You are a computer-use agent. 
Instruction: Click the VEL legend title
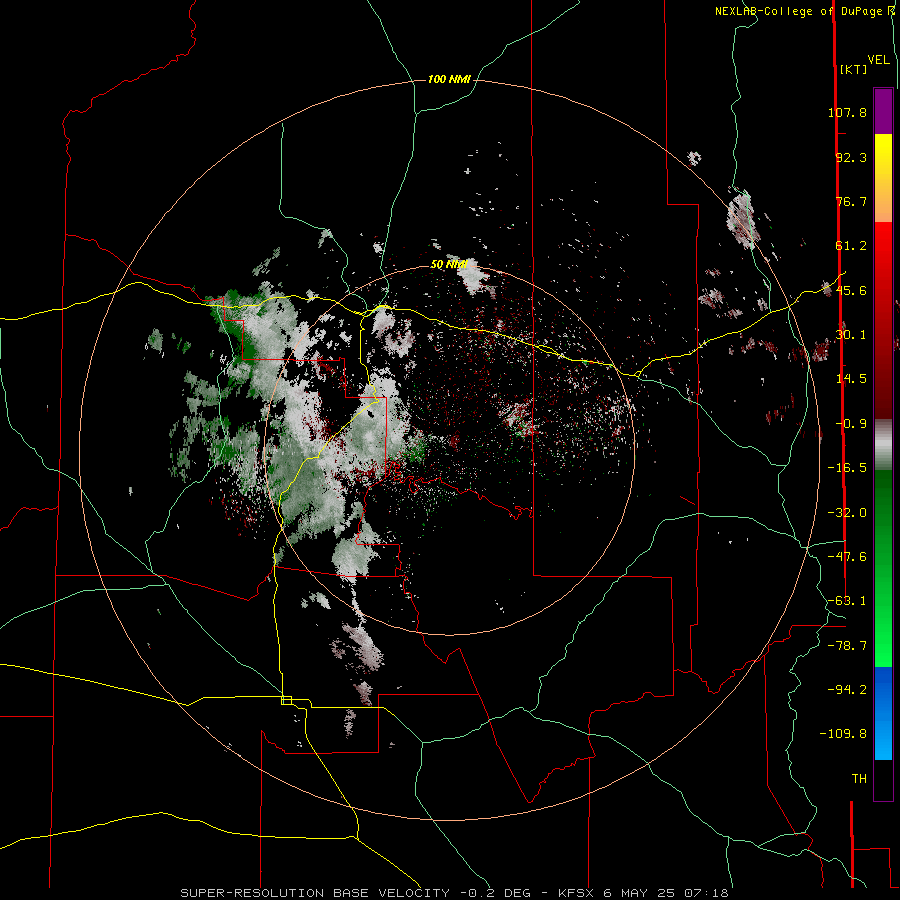pyautogui.click(x=879, y=60)
